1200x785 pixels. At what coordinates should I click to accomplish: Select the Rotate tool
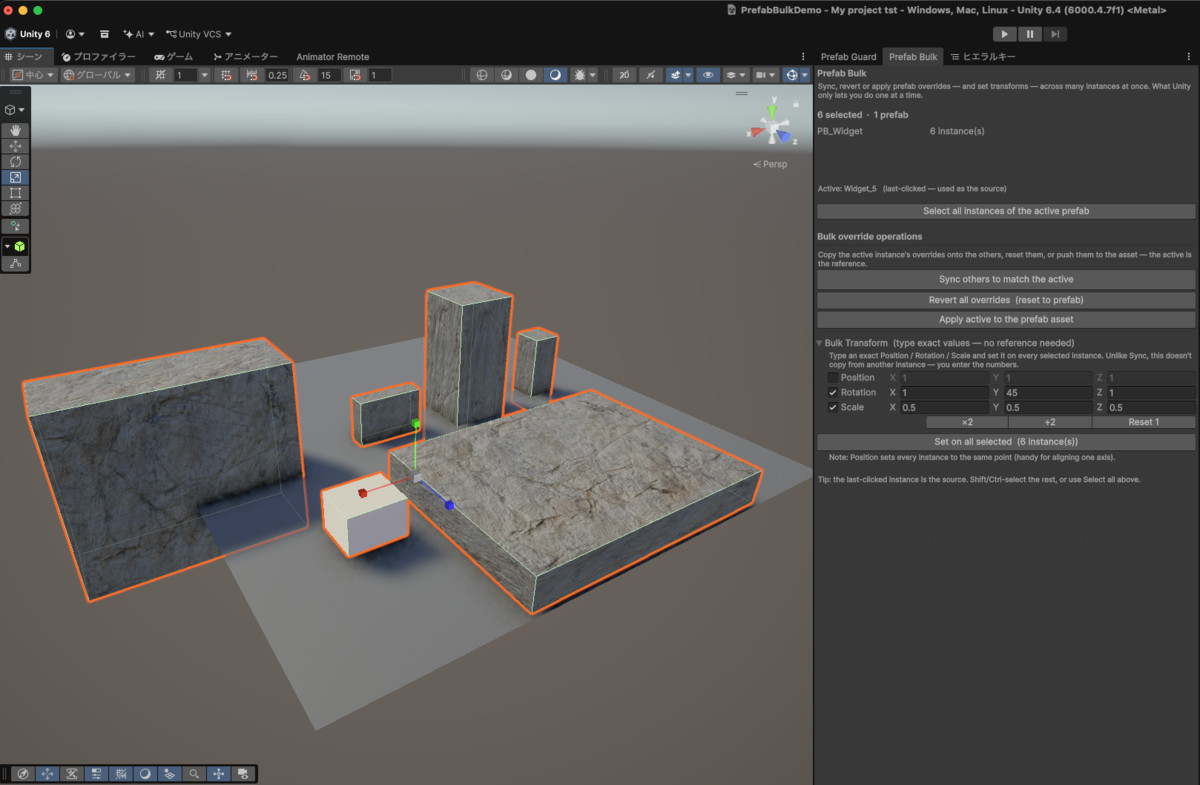(x=16, y=161)
